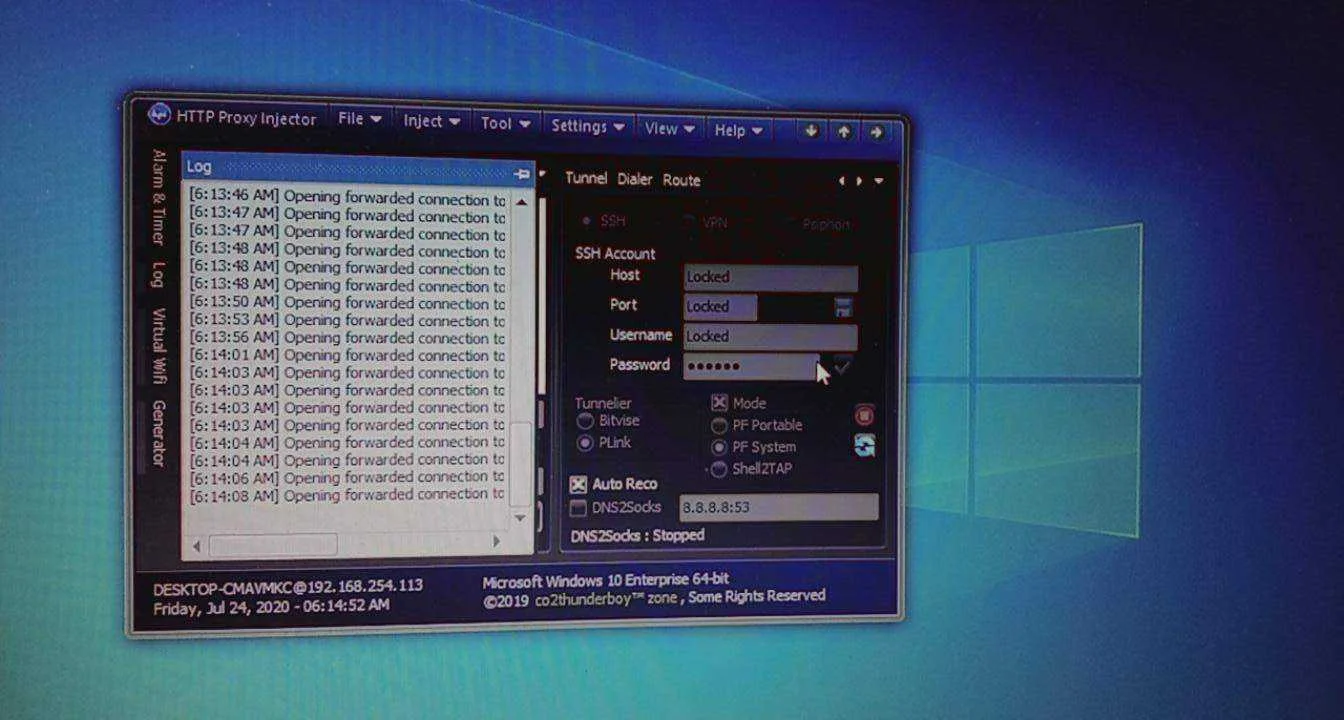Select the 6:13:53 AM log entry
This screenshot has width=1344, height=720.
pos(347,320)
